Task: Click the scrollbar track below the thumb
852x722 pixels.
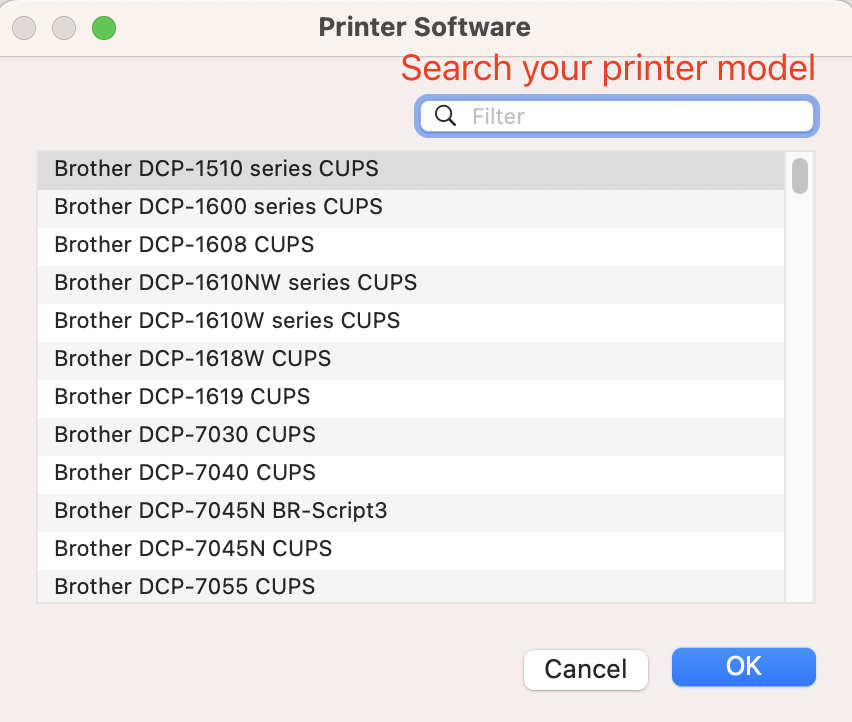Action: [799, 400]
